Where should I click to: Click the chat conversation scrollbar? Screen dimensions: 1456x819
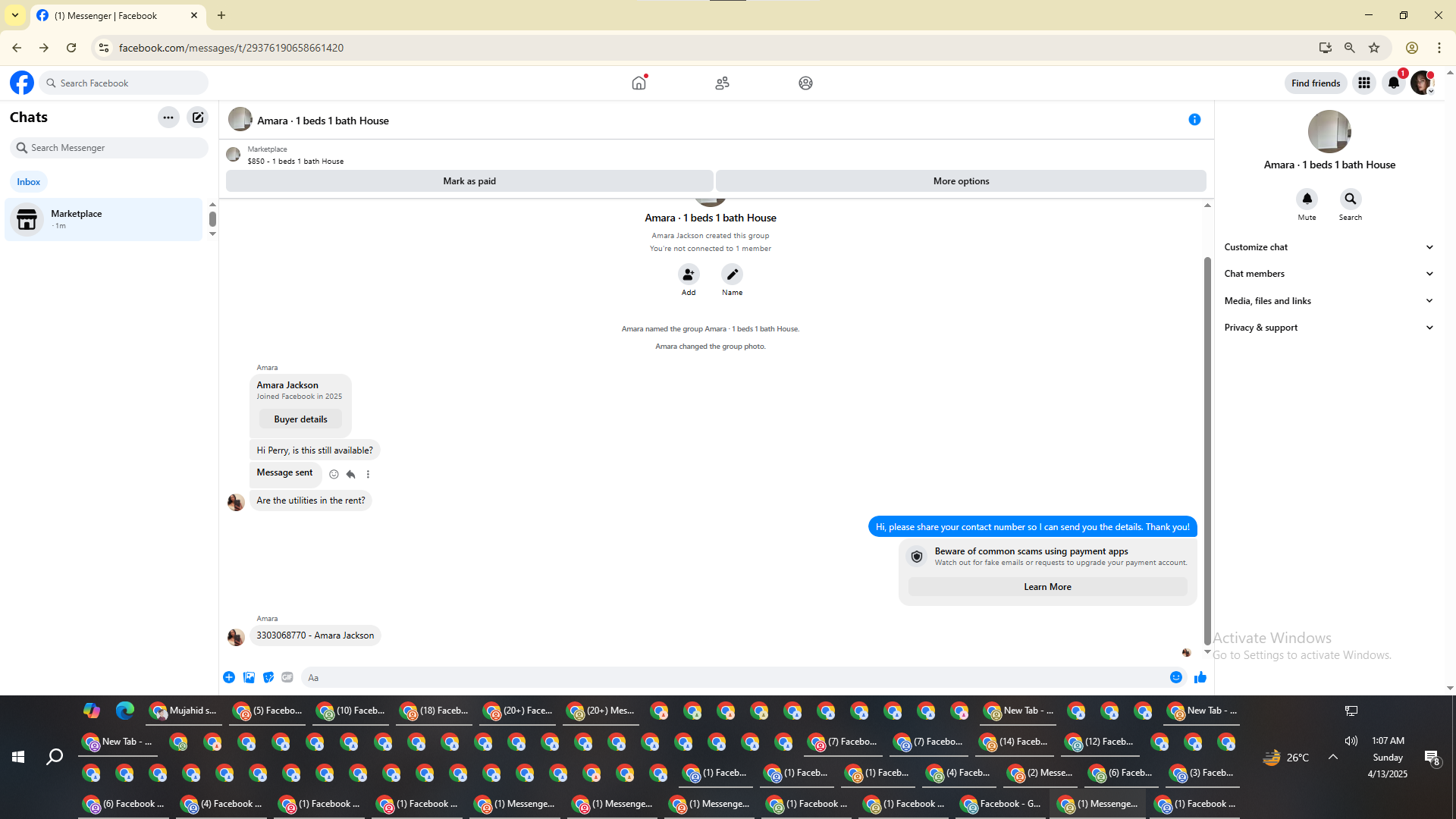tap(1207, 451)
